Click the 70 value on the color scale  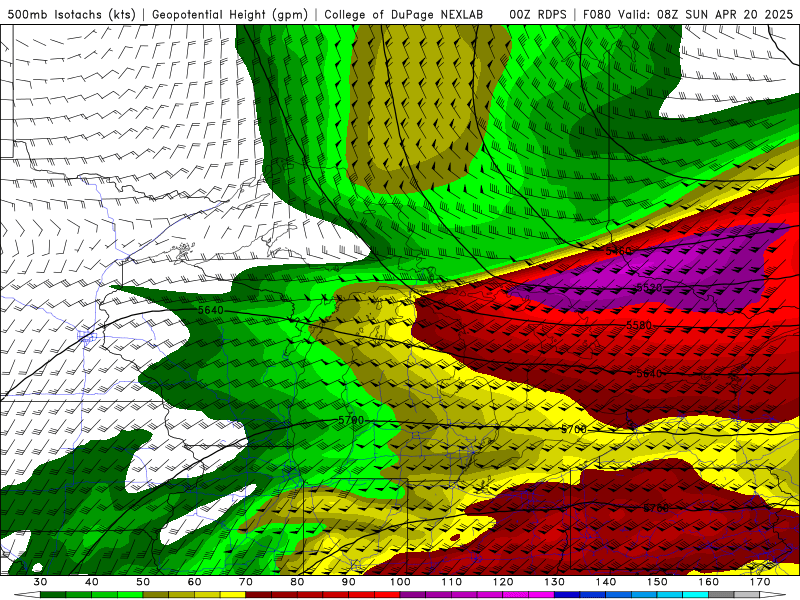point(246,582)
